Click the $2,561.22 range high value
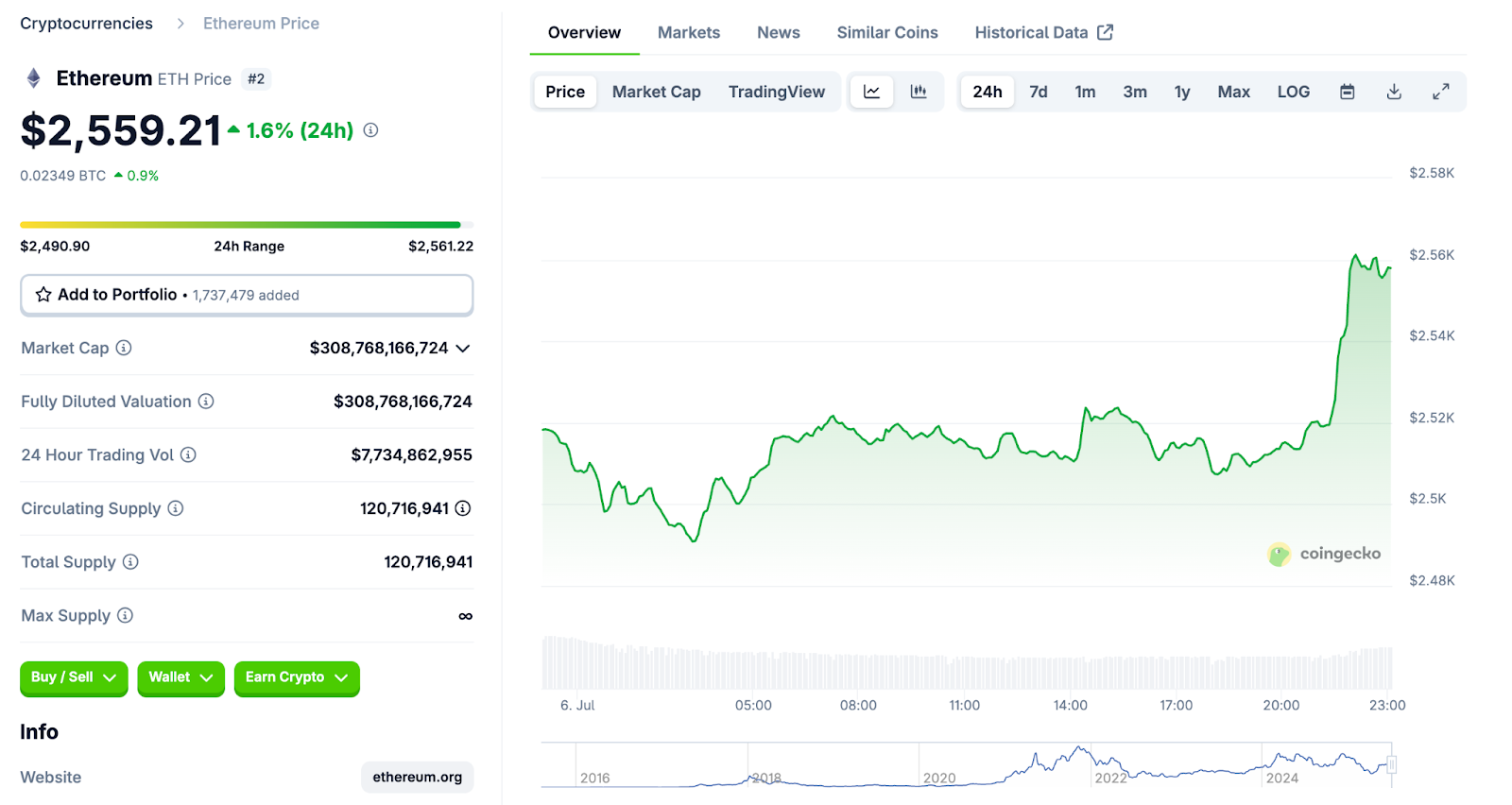This screenshot has height=805, width=1512. pos(440,247)
